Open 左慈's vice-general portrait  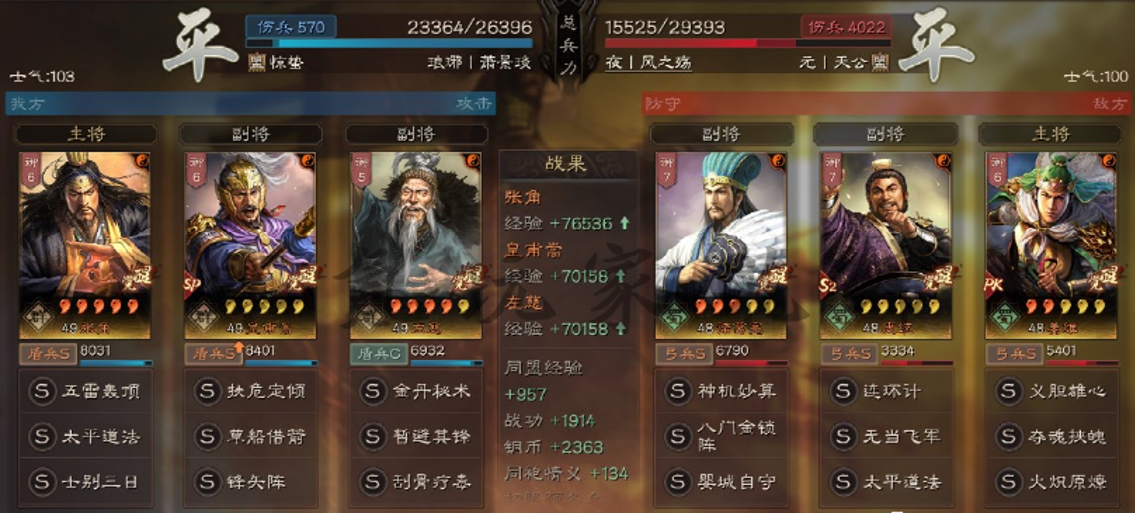(416, 245)
